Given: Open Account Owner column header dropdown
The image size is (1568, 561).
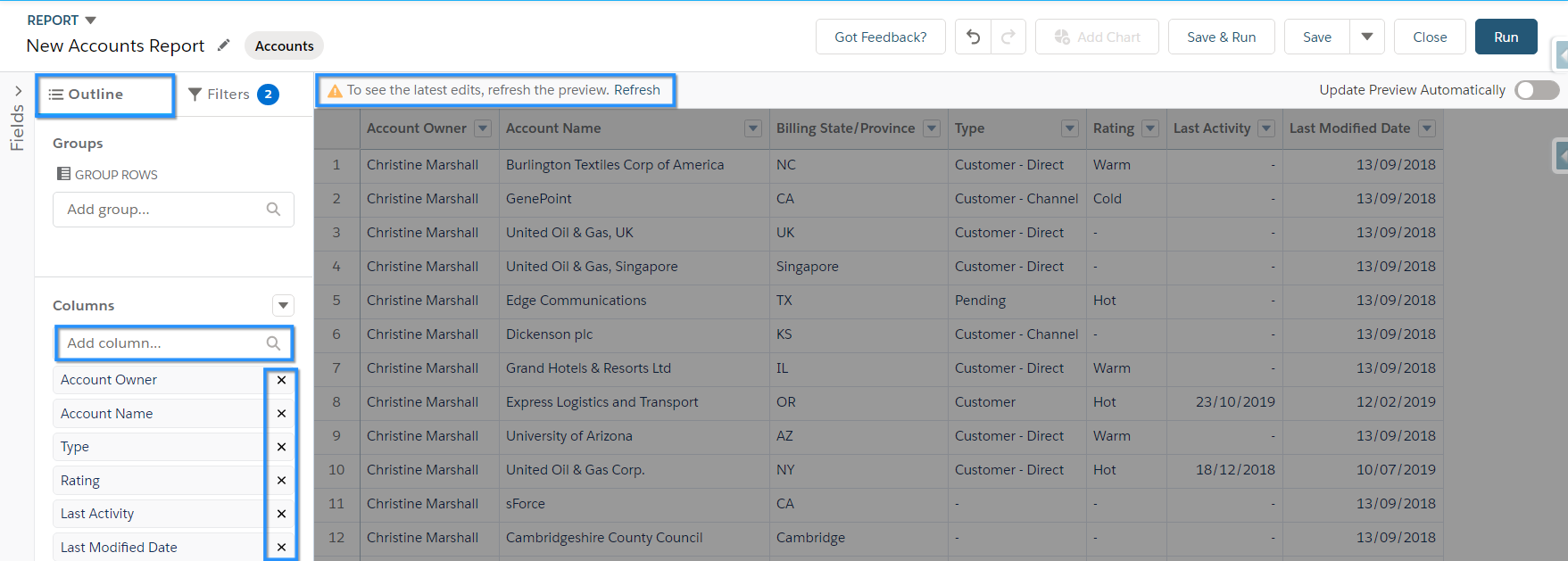Looking at the screenshot, I should [x=483, y=128].
